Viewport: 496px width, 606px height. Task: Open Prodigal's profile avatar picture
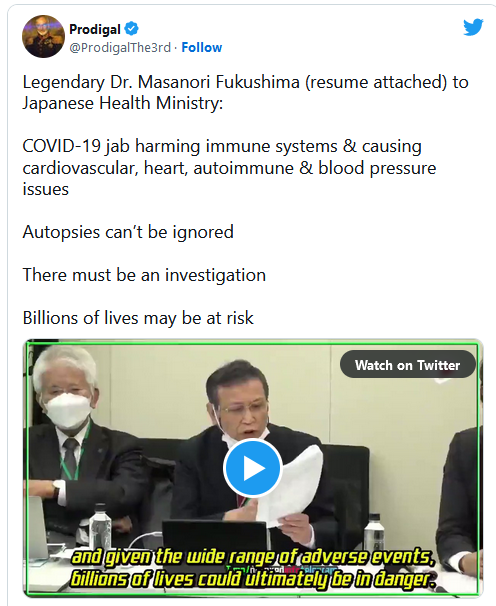point(43,37)
